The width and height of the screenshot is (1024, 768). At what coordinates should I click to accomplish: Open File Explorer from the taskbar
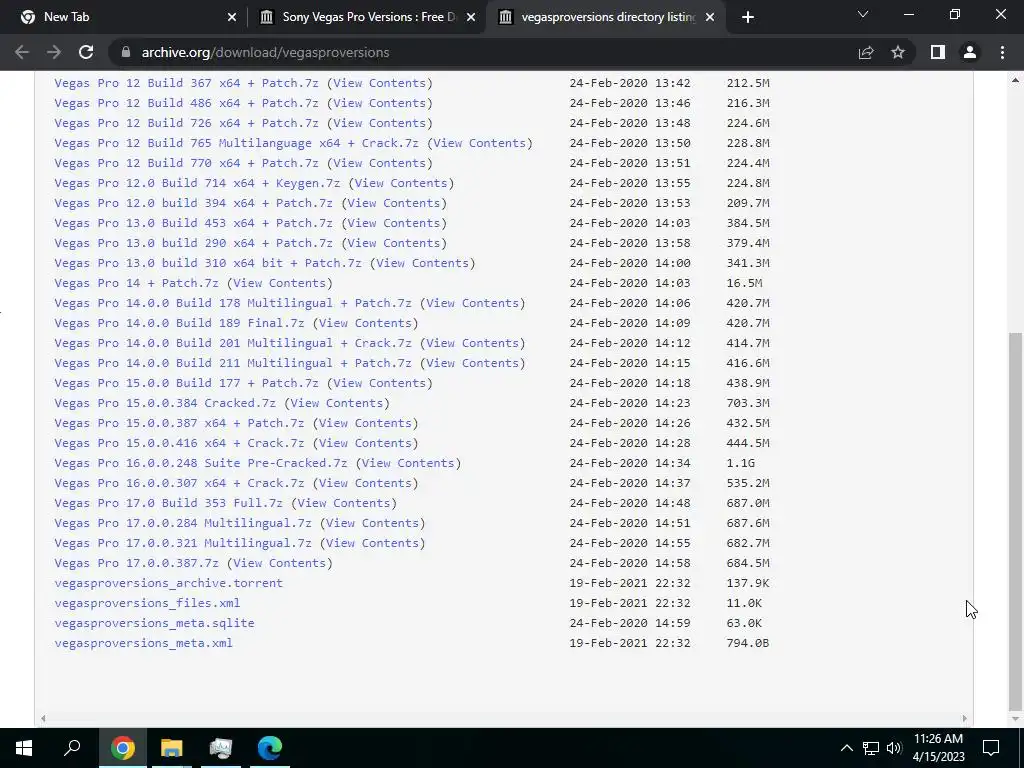tap(172, 748)
